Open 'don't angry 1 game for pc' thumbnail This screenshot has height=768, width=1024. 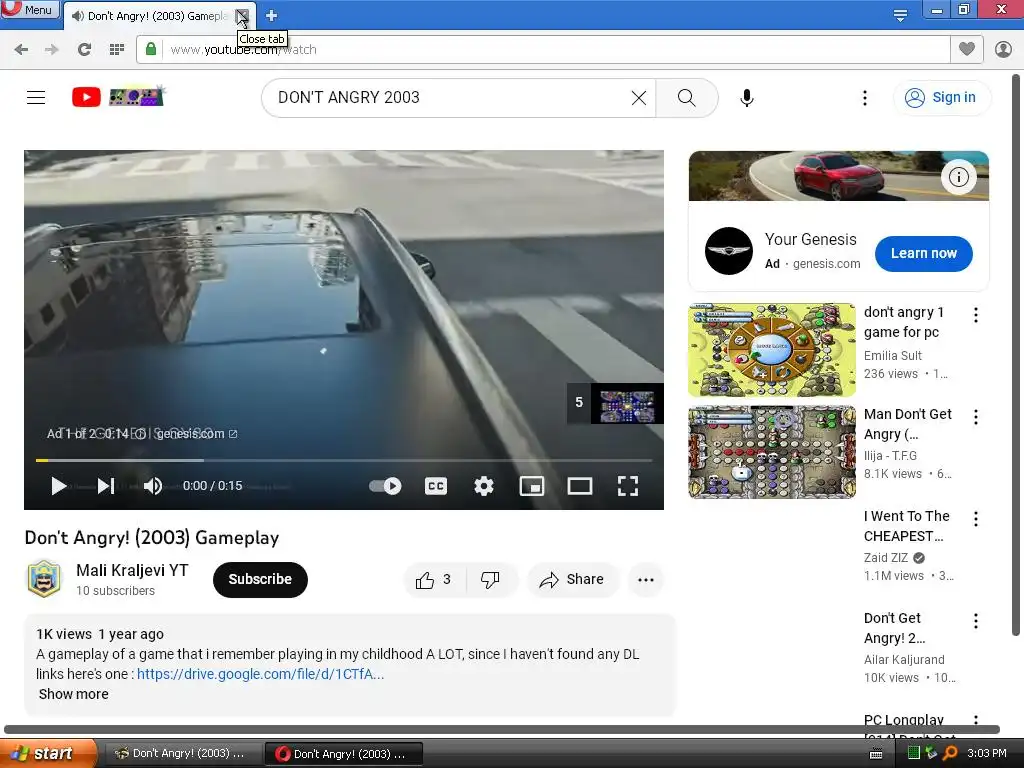[x=772, y=350]
